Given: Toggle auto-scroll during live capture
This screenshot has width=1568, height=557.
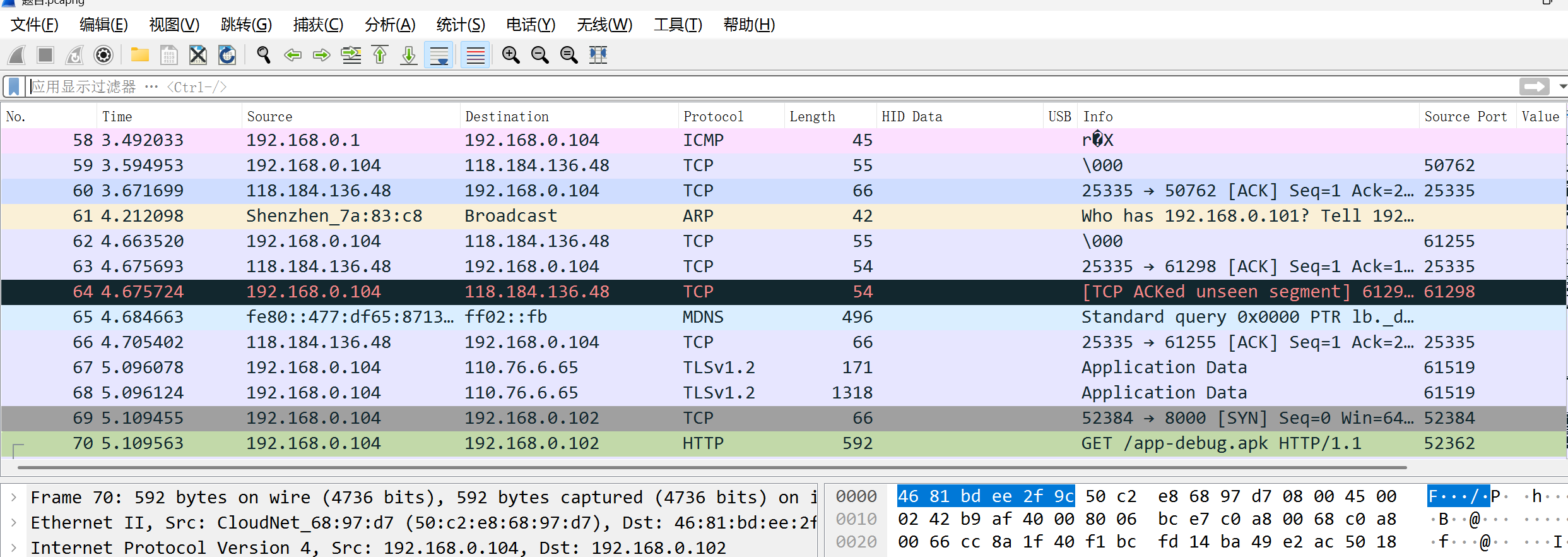Looking at the screenshot, I should (439, 56).
